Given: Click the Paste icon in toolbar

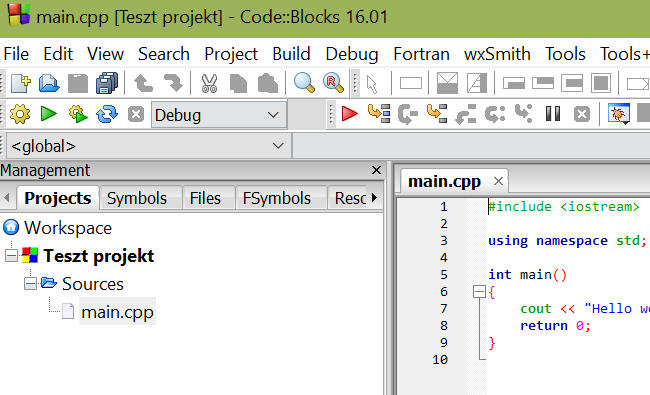Looking at the screenshot, I should click(x=268, y=83).
